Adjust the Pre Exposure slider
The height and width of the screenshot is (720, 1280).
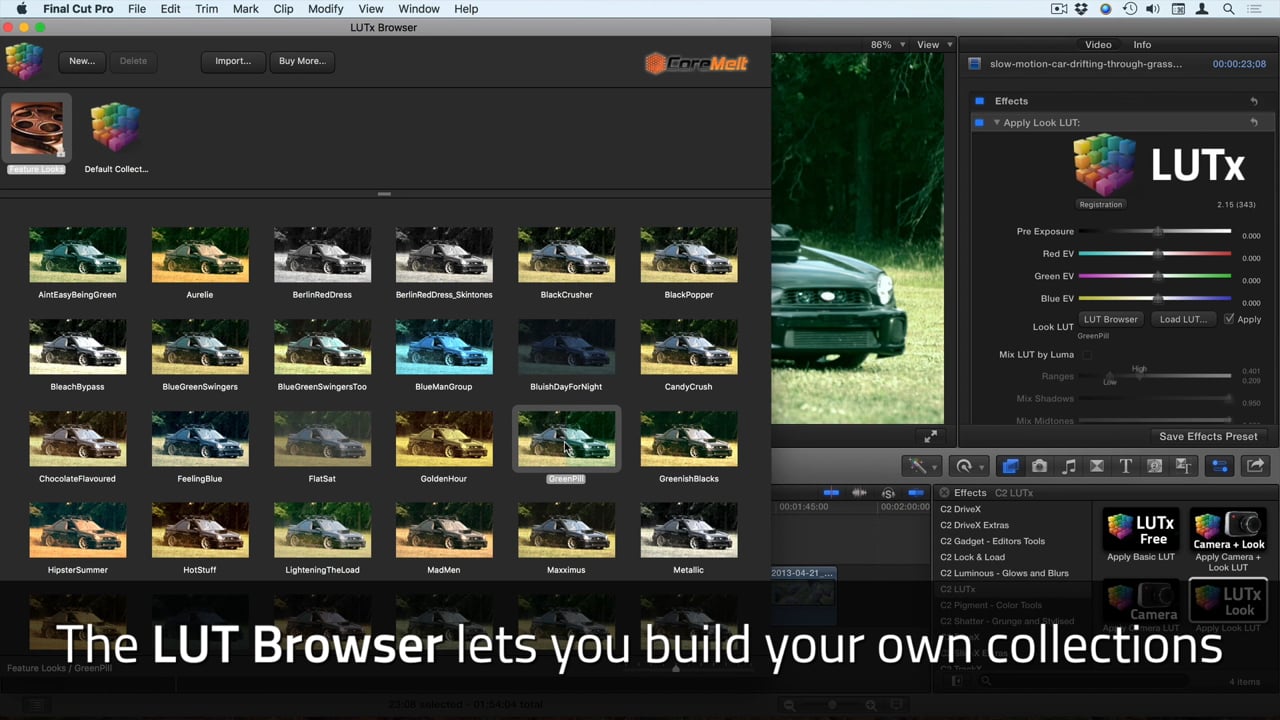(x=1154, y=231)
